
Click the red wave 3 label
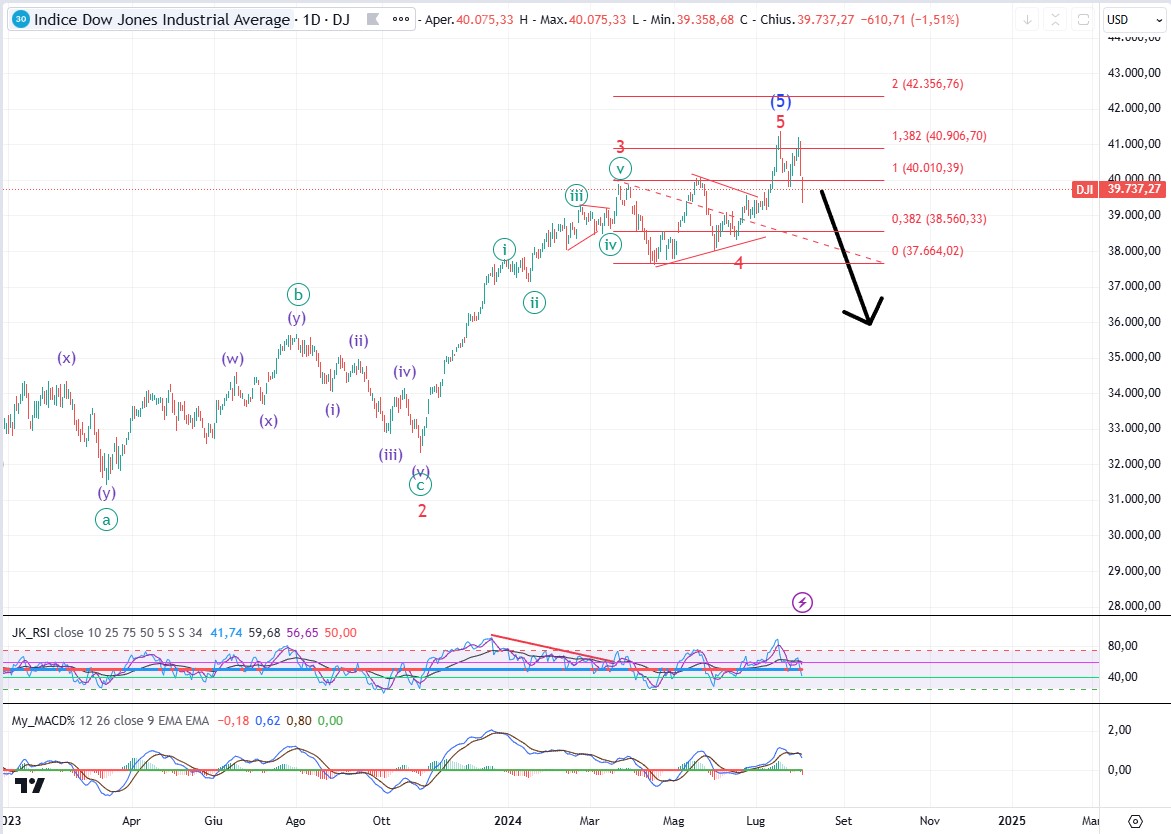[x=620, y=146]
